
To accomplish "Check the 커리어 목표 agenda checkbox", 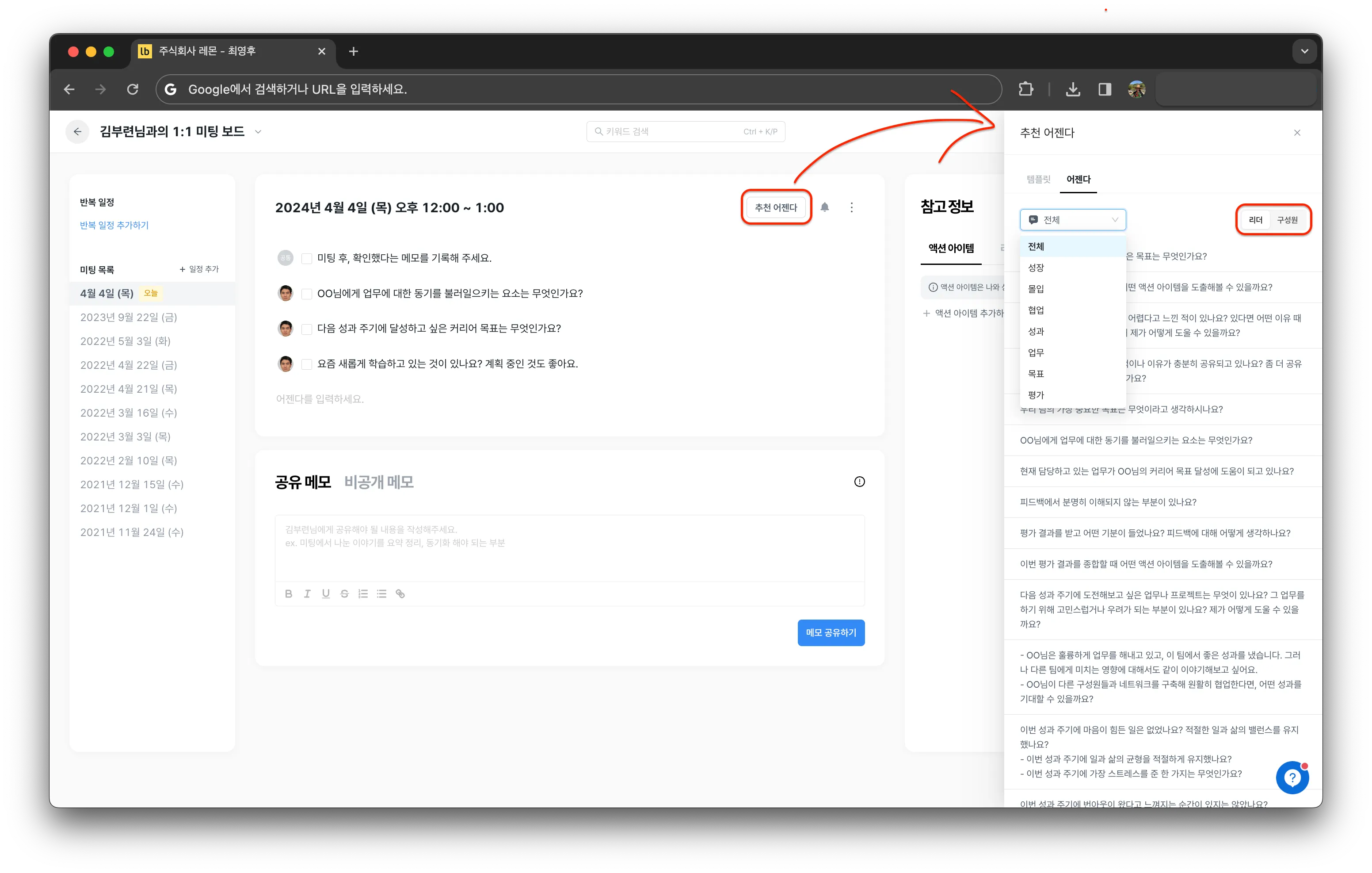I will [307, 329].
